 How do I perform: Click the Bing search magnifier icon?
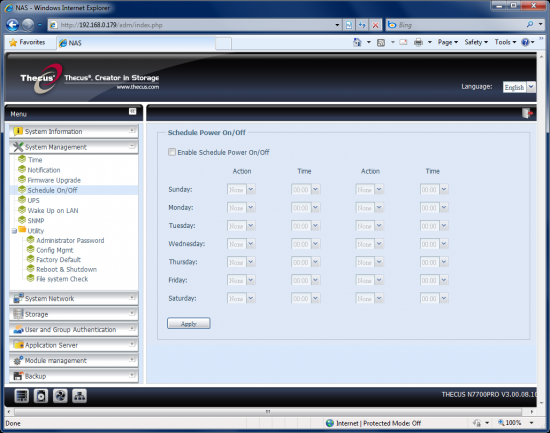pyautogui.click(x=530, y=25)
